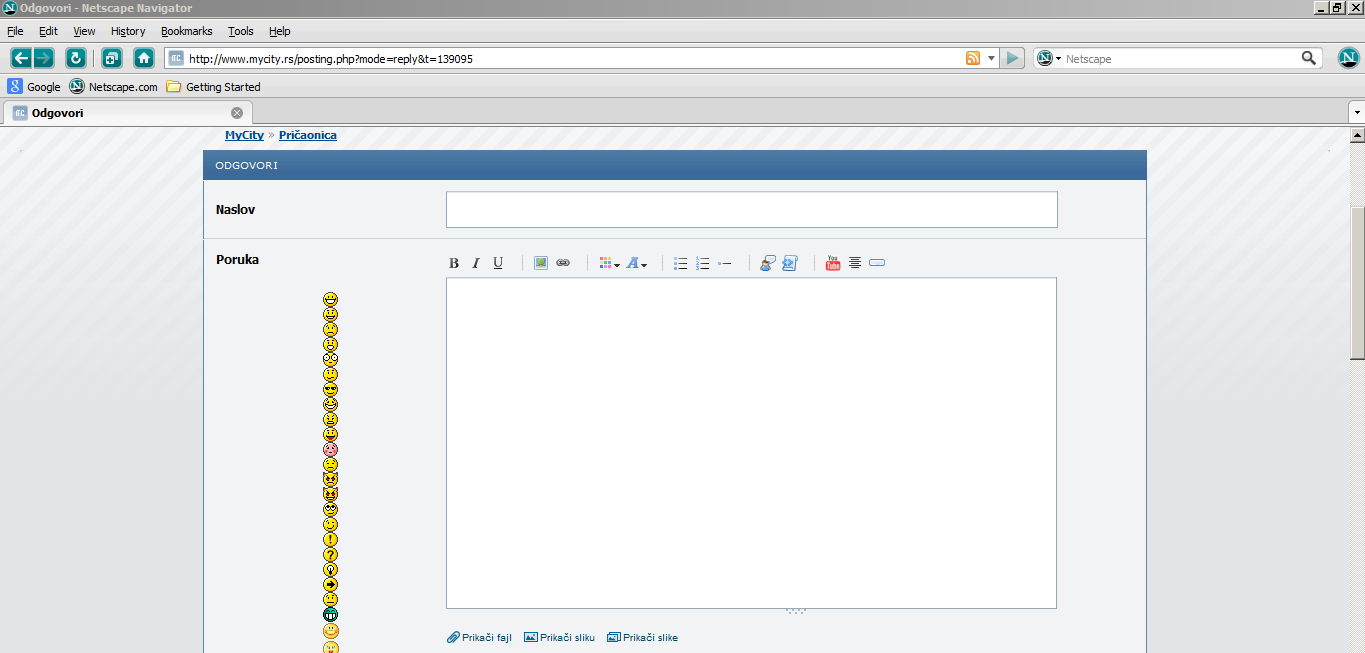Image resolution: width=1365 pixels, height=653 pixels.
Task: Click the rounded button icon in editor toolbar
Action: tap(877, 263)
